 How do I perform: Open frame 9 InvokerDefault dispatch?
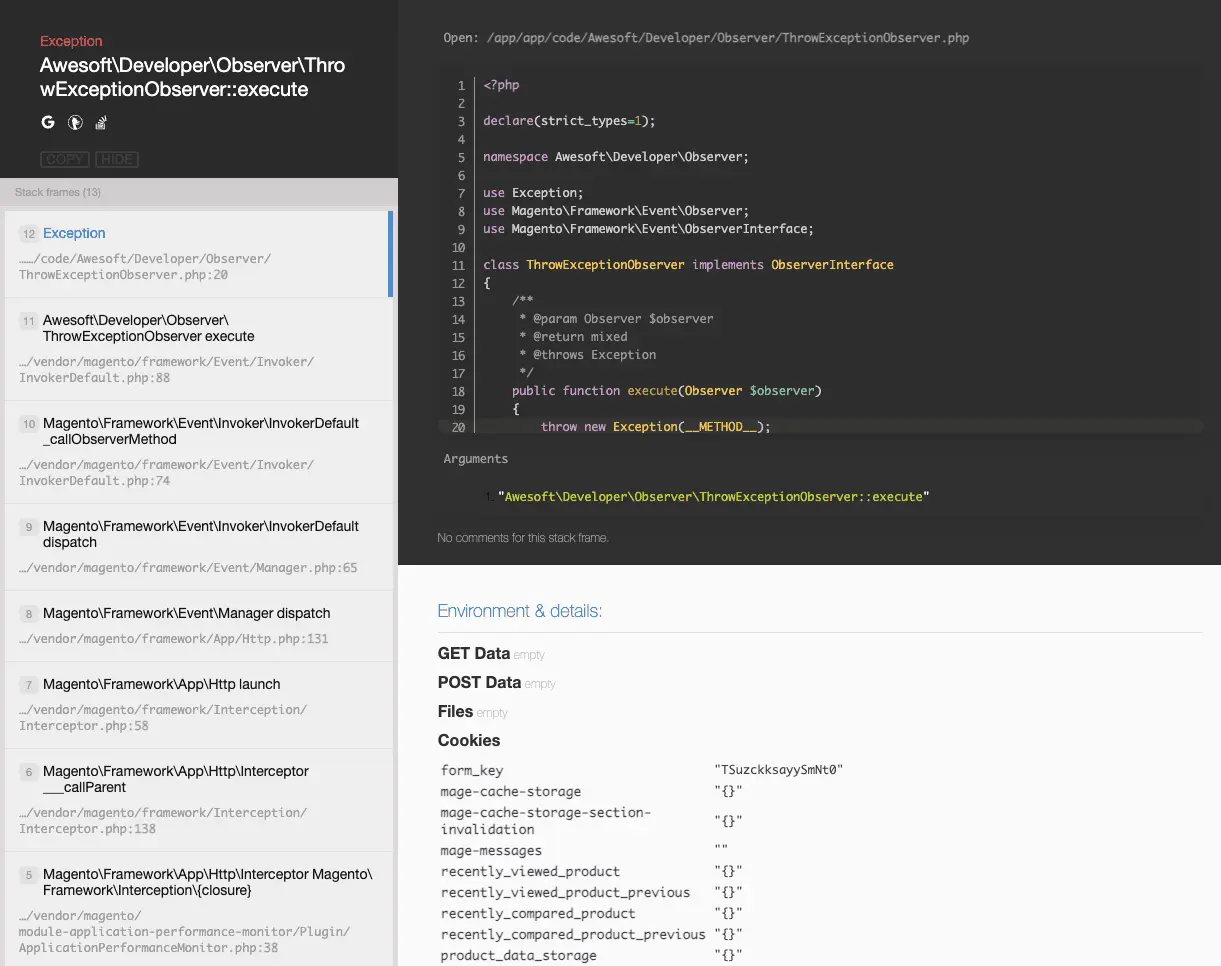pyautogui.click(x=200, y=534)
